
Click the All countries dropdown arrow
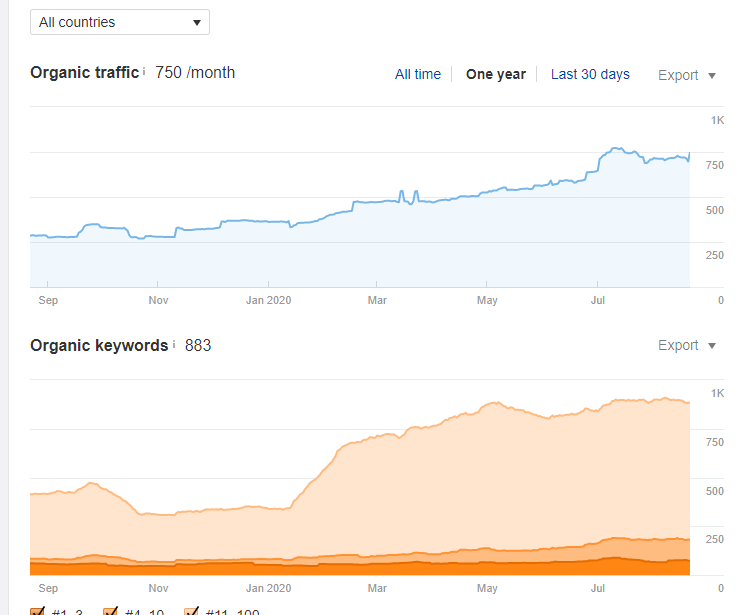(x=197, y=22)
